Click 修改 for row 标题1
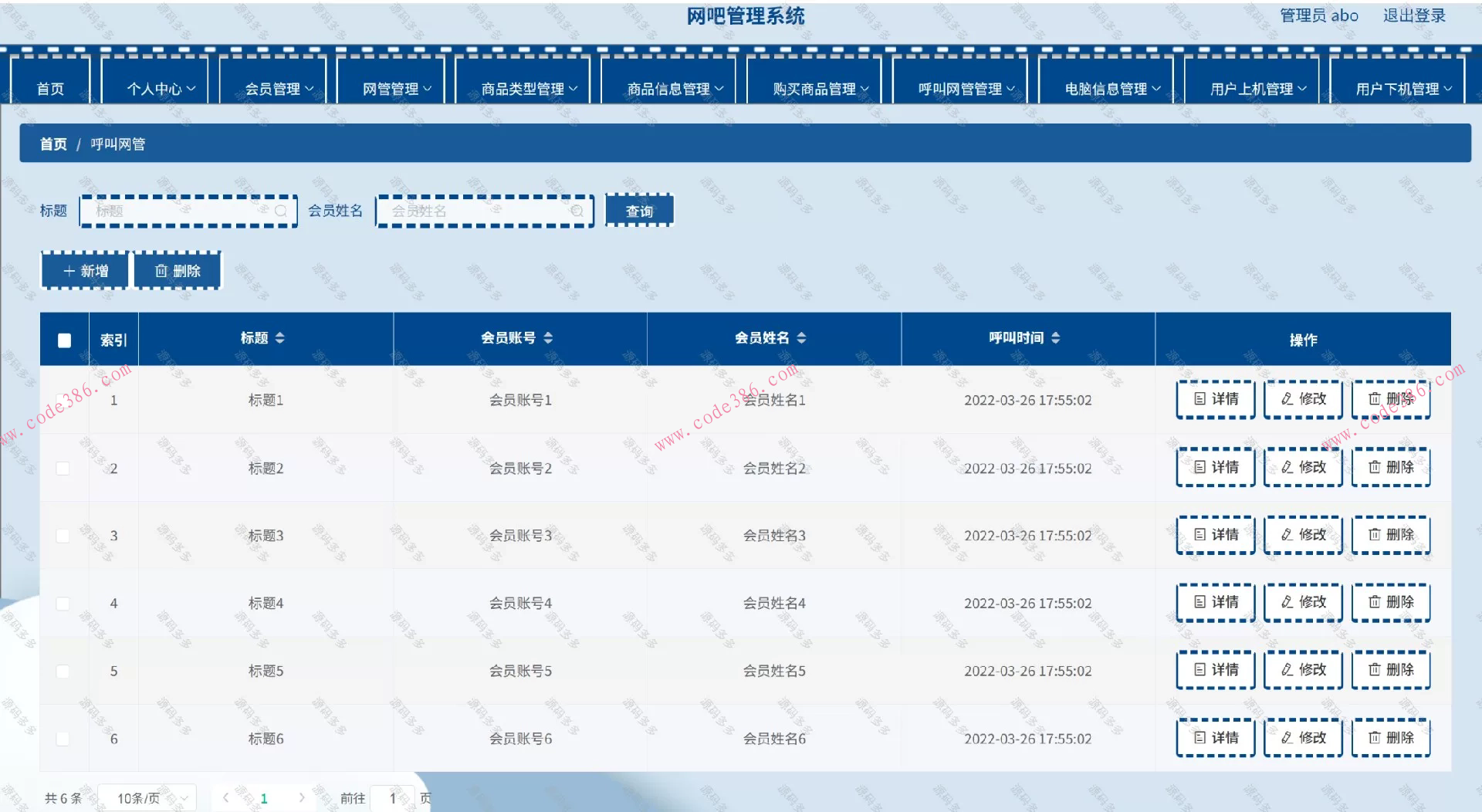 click(x=1303, y=399)
